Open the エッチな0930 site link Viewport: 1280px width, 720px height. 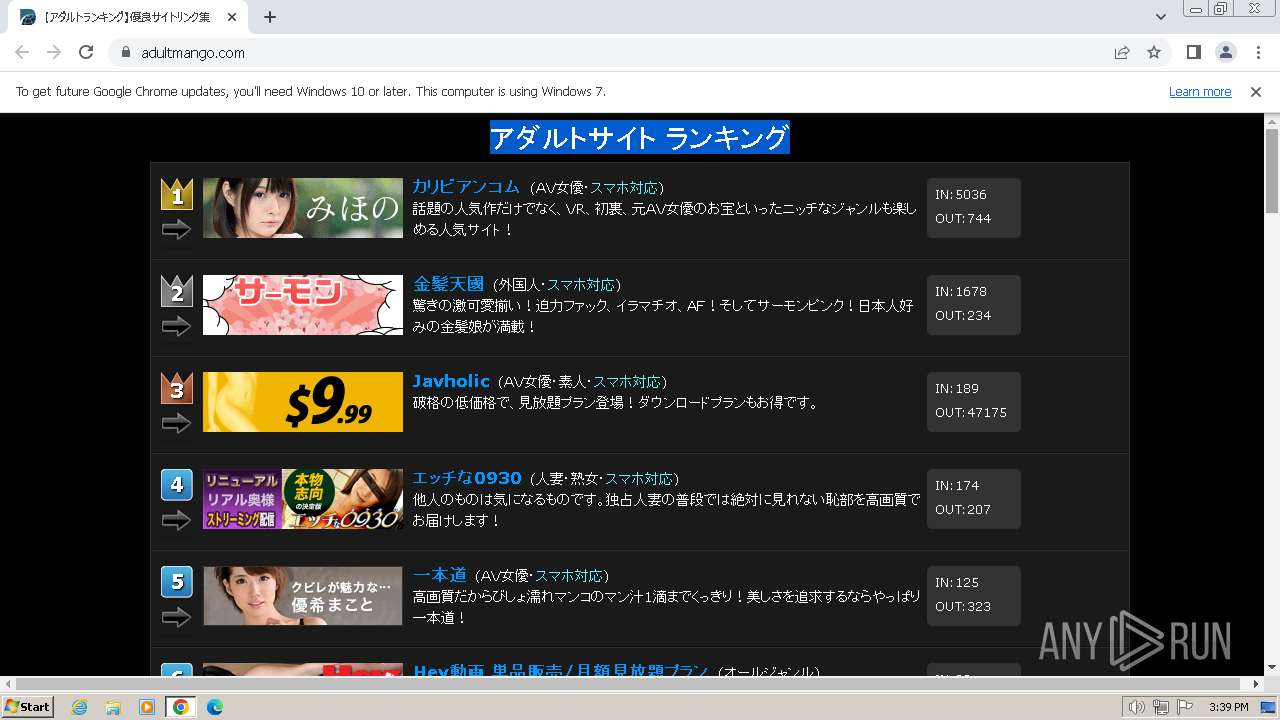coord(467,478)
